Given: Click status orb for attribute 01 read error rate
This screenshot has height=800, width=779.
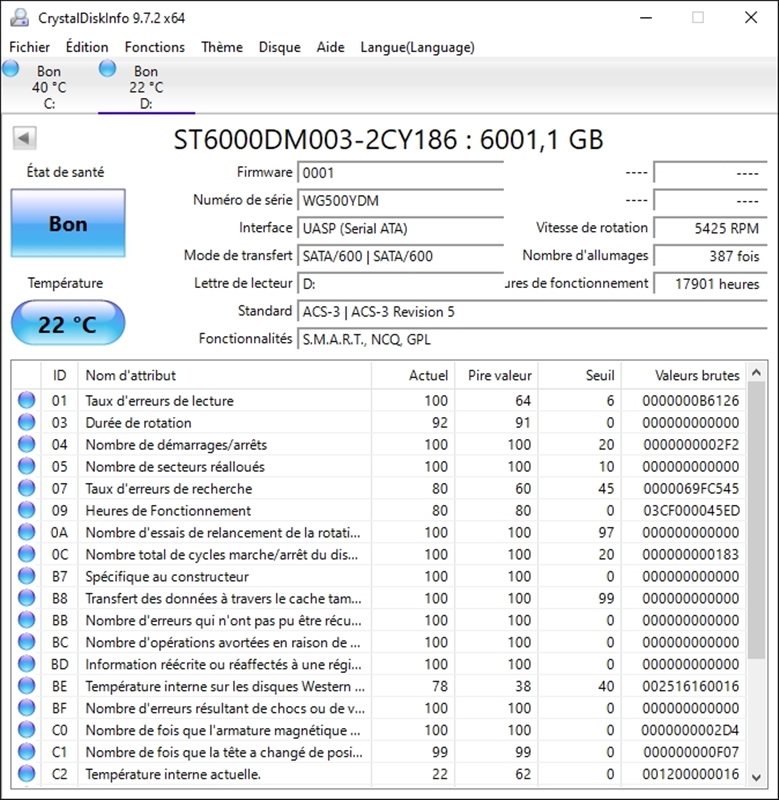Looking at the screenshot, I should click(x=26, y=401).
